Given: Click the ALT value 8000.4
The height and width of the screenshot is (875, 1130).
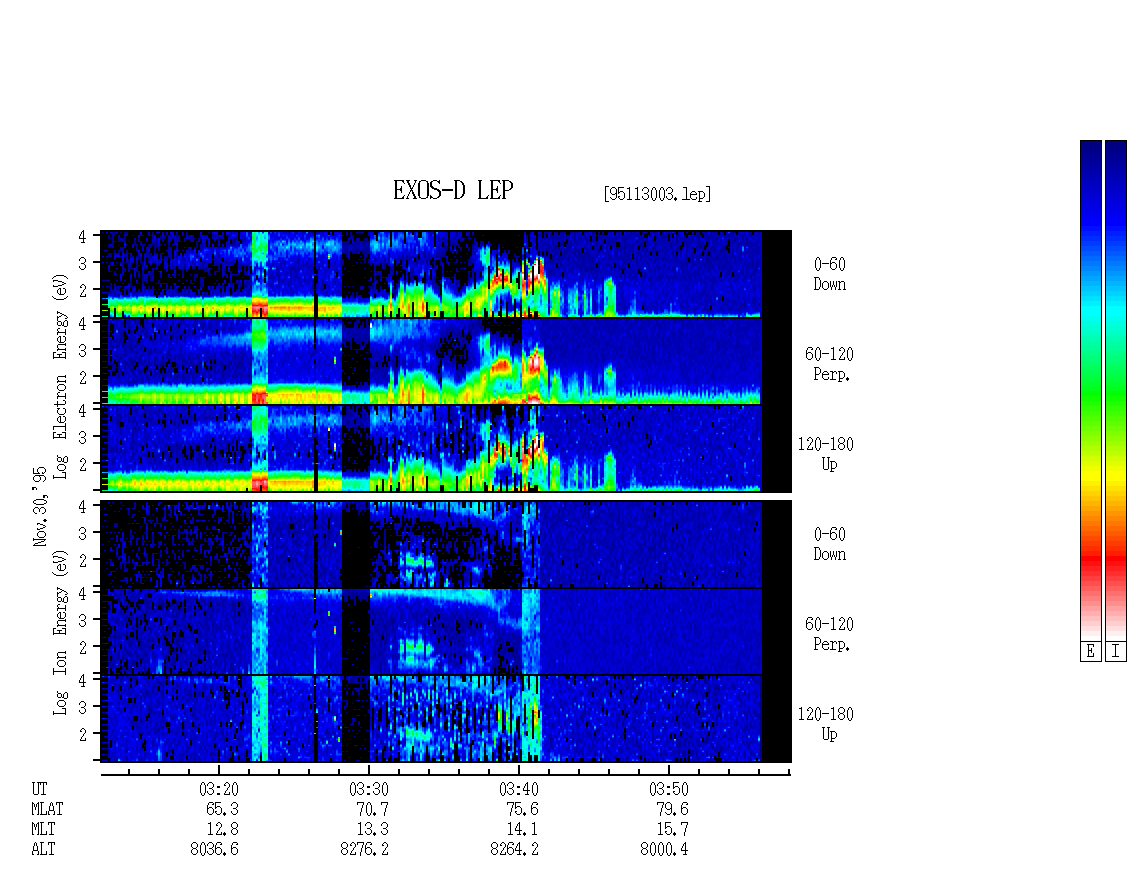Looking at the screenshot, I should click(x=664, y=849).
